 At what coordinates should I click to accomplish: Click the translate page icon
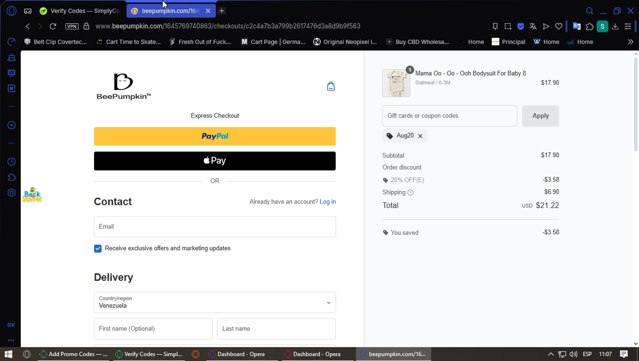click(x=533, y=26)
